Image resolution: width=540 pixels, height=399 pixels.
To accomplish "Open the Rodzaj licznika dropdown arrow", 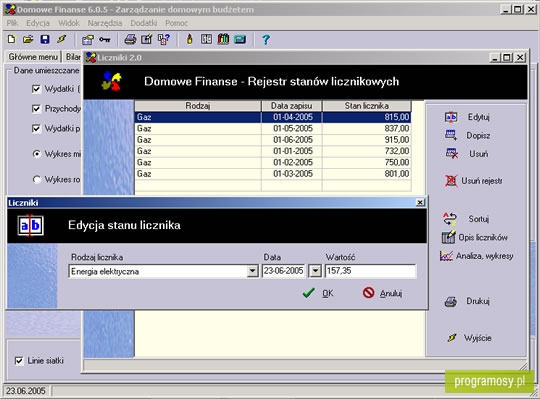I will pos(252,271).
